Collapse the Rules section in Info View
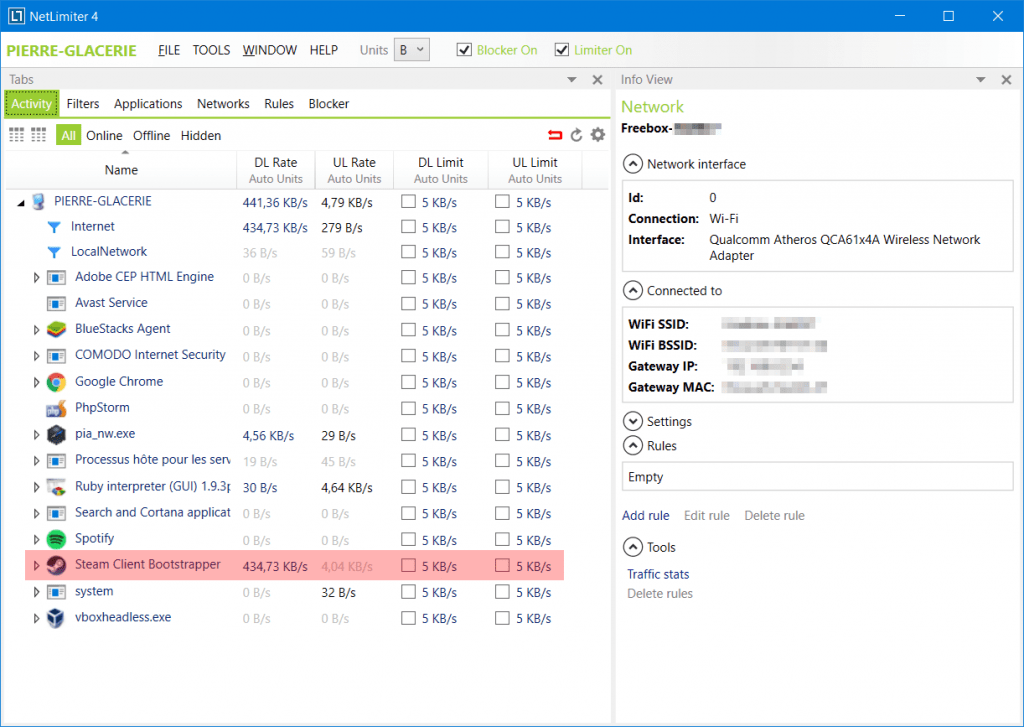This screenshot has height=727, width=1024. tap(632, 445)
